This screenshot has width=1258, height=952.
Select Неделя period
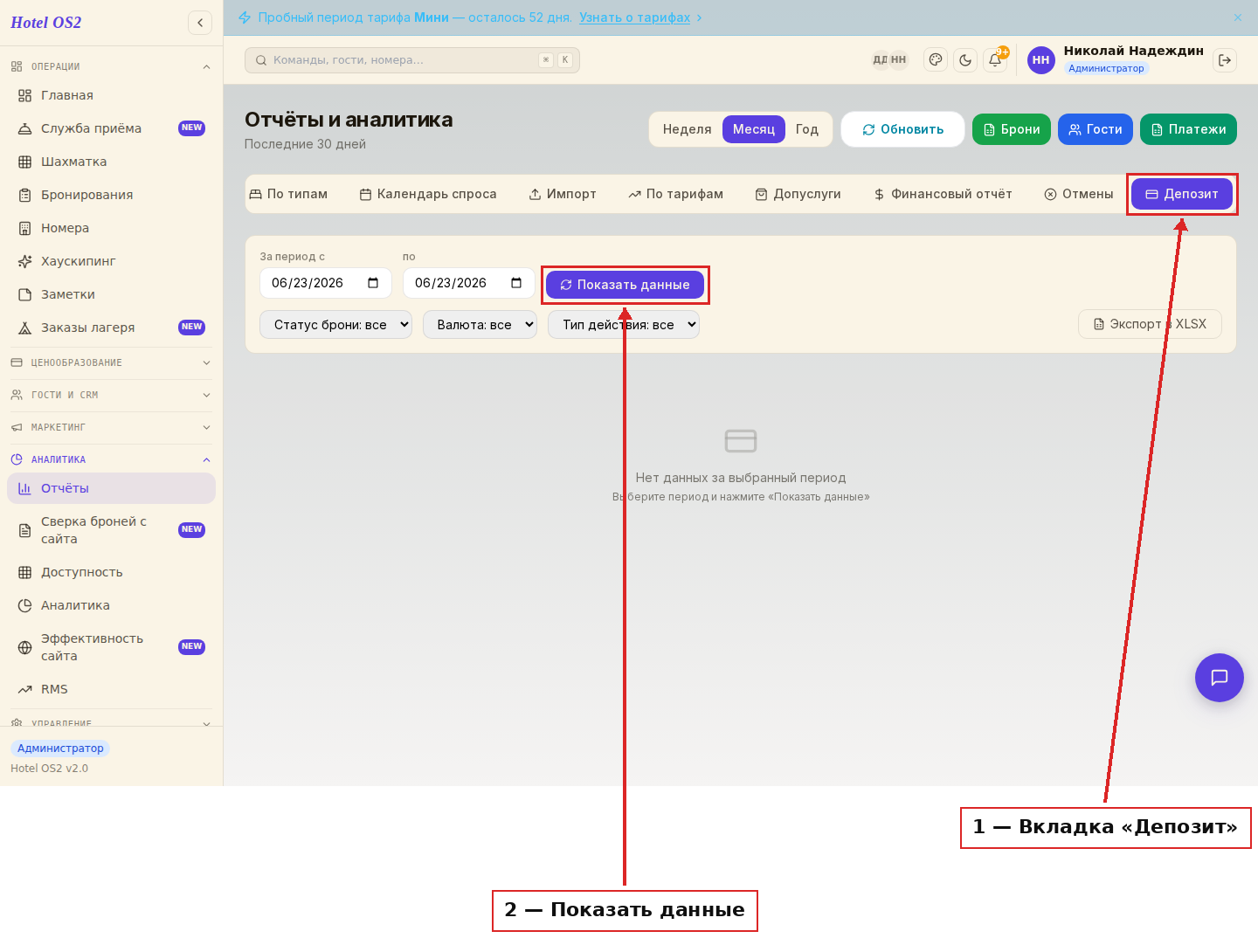point(687,129)
